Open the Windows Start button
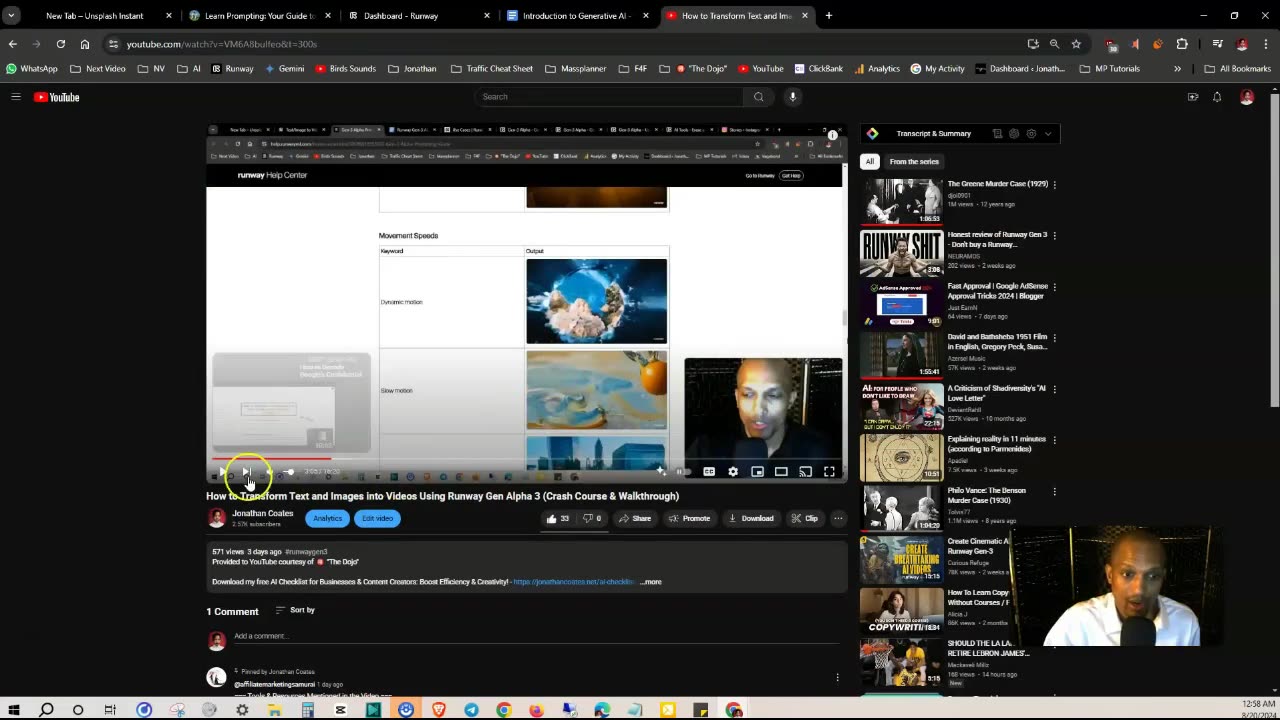This screenshot has width=1280, height=720. [x=14, y=710]
